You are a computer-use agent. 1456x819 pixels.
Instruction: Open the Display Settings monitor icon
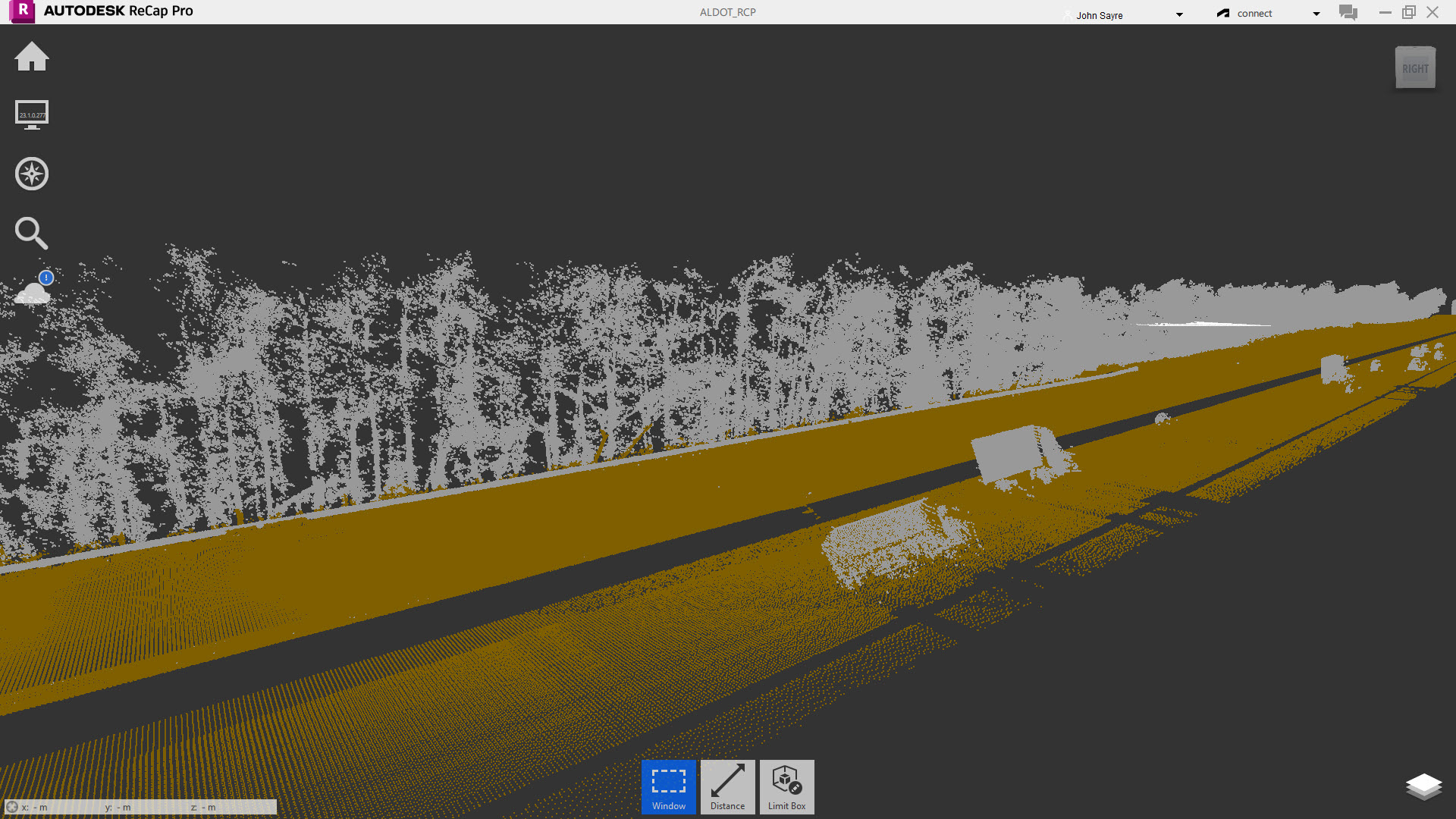[32, 115]
